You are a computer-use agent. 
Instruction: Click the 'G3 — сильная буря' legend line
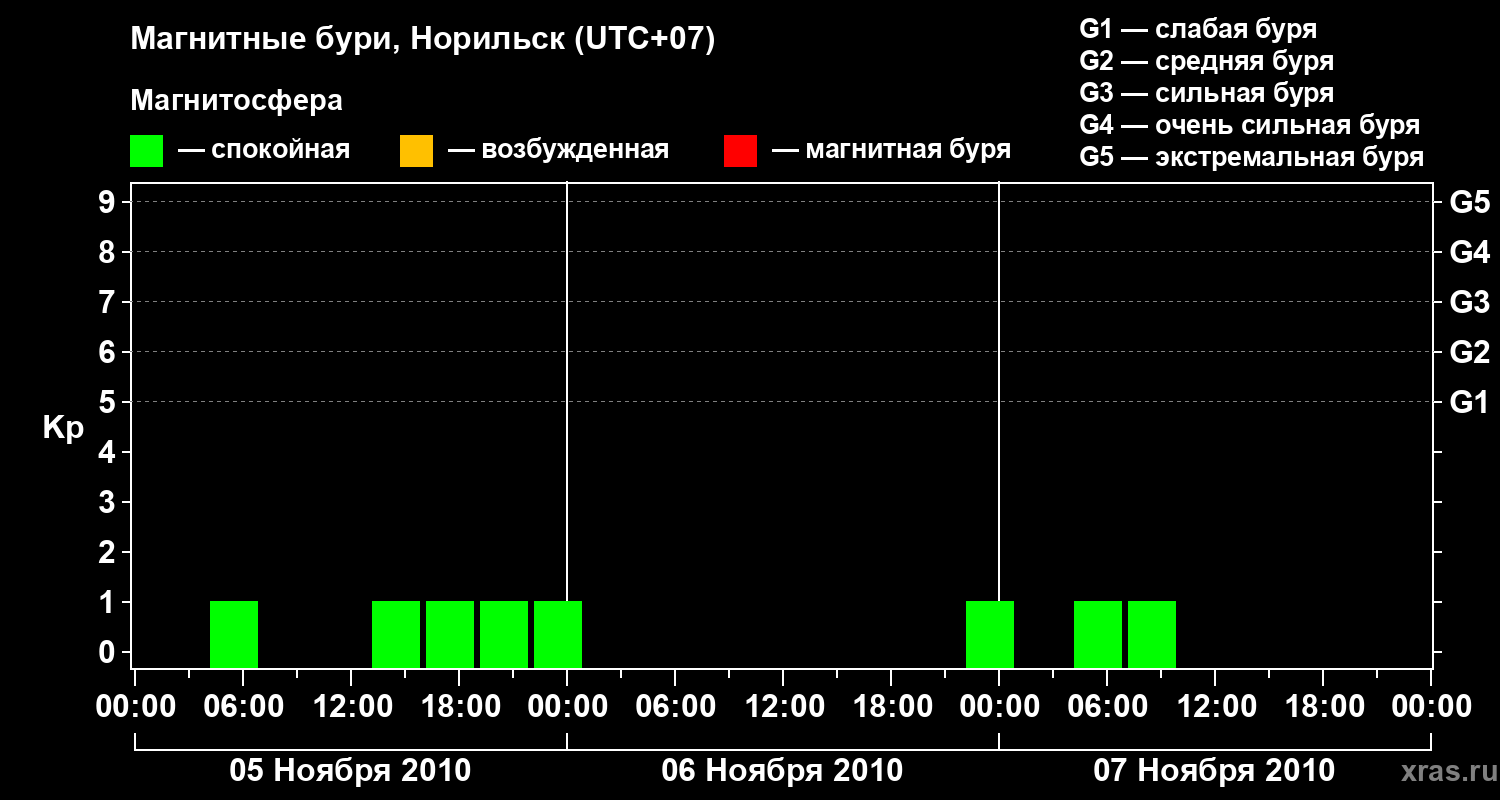pos(1207,93)
